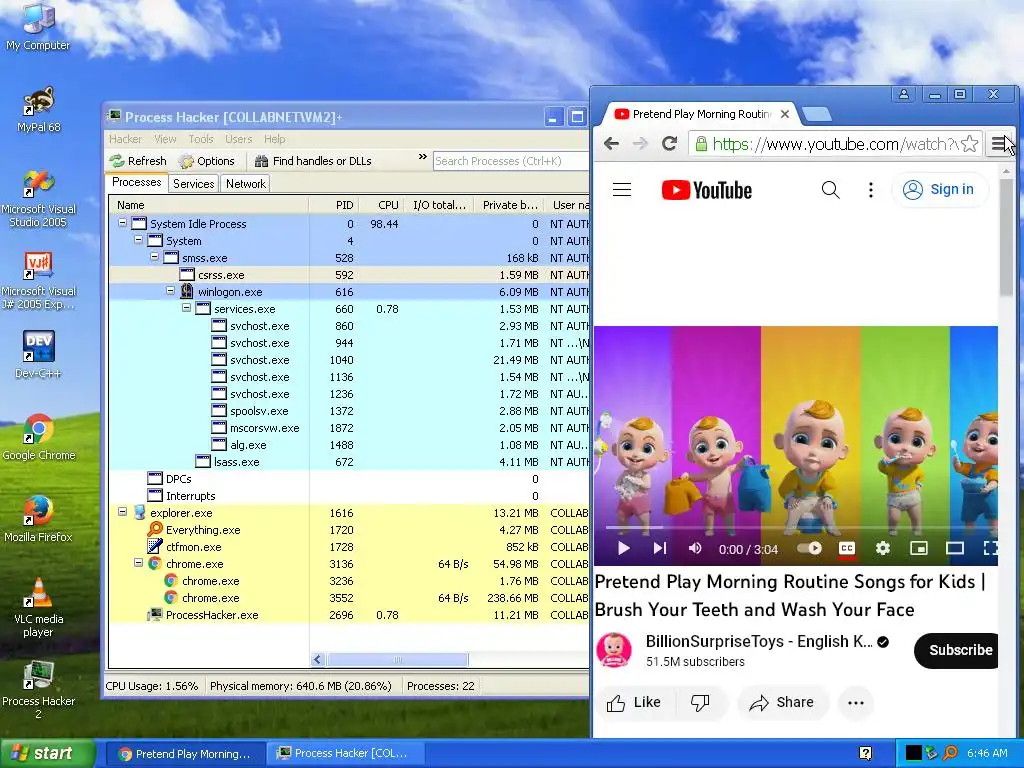
Task: Open the Users menu
Action: click(x=238, y=139)
